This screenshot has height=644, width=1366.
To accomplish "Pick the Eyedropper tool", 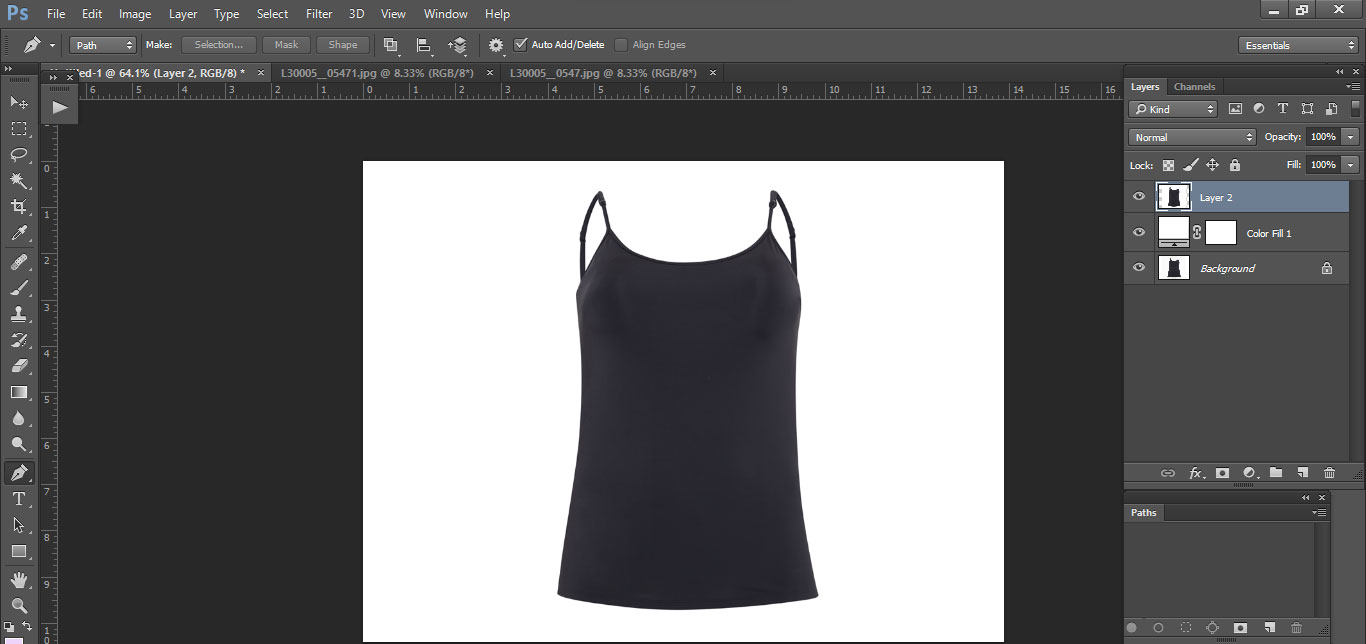I will [19, 234].
